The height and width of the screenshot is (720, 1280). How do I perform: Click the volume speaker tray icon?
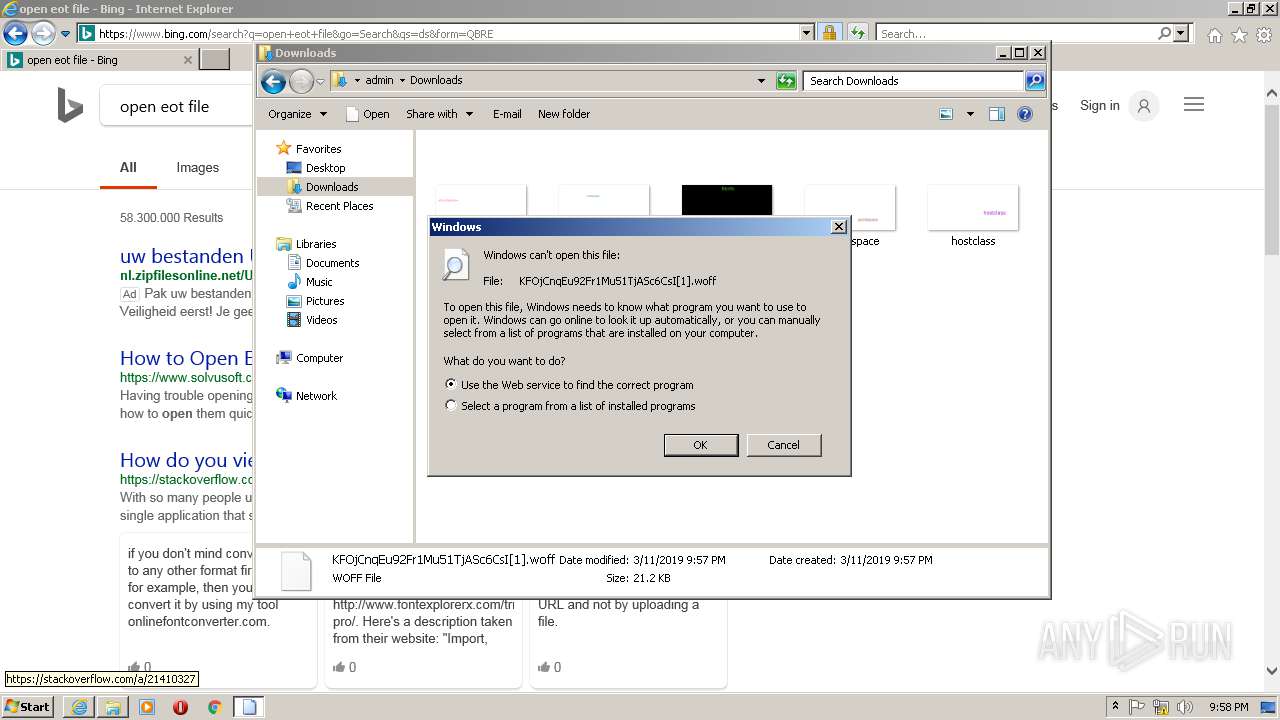[1186, 707]
